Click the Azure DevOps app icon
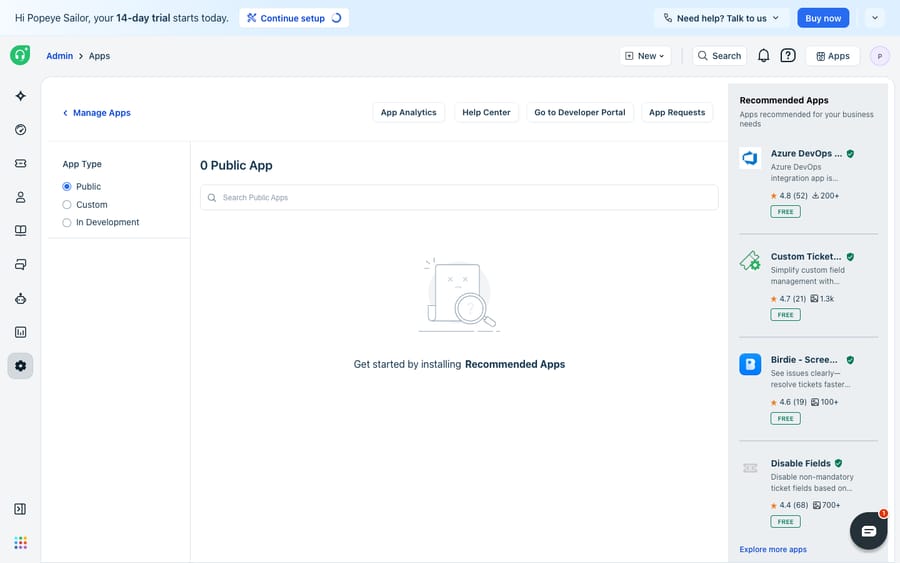This screenshot has width=900, height=563. tap(750, 158)
